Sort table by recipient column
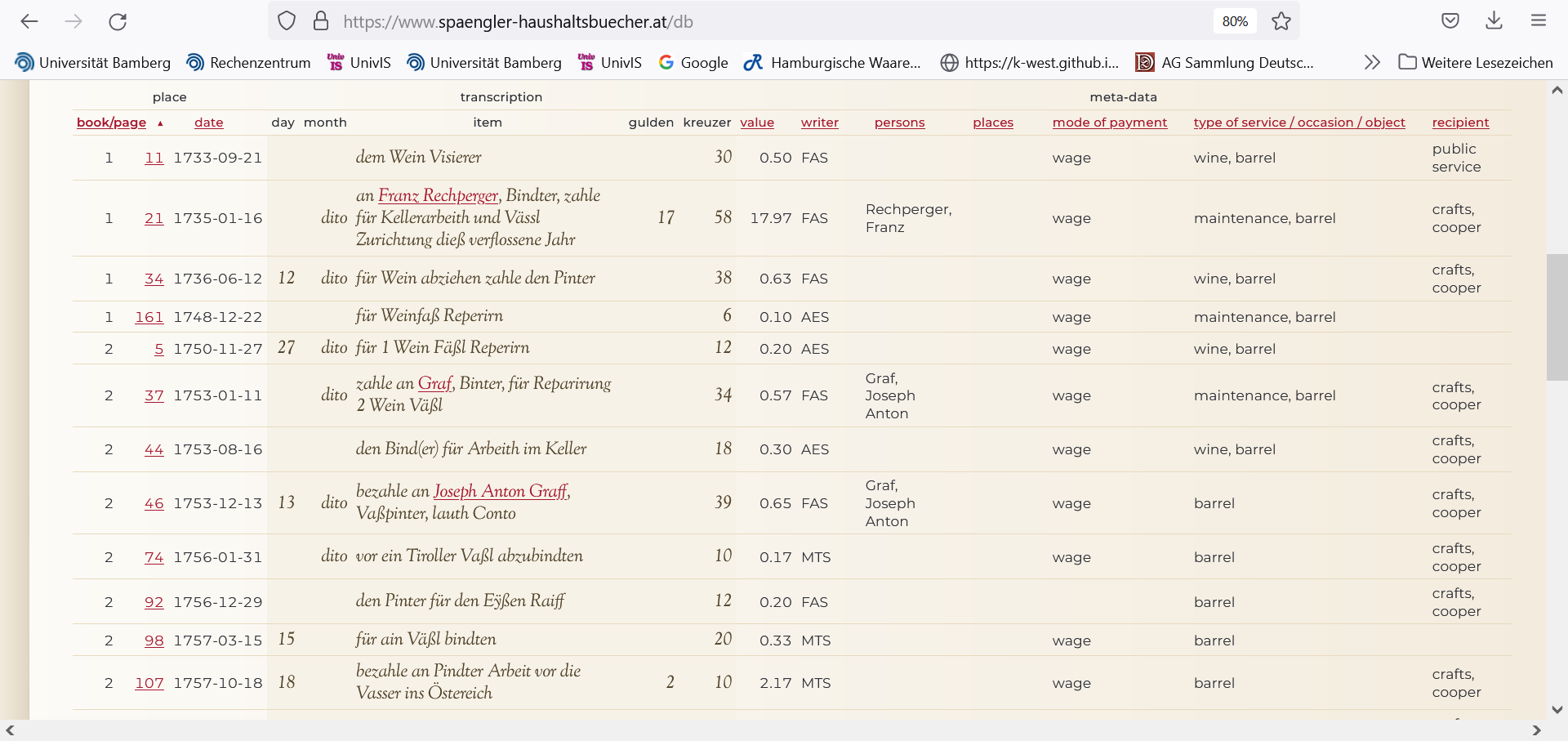Image resolution: width=1568 pixels, height=741 pixels. click(1460, 123)
